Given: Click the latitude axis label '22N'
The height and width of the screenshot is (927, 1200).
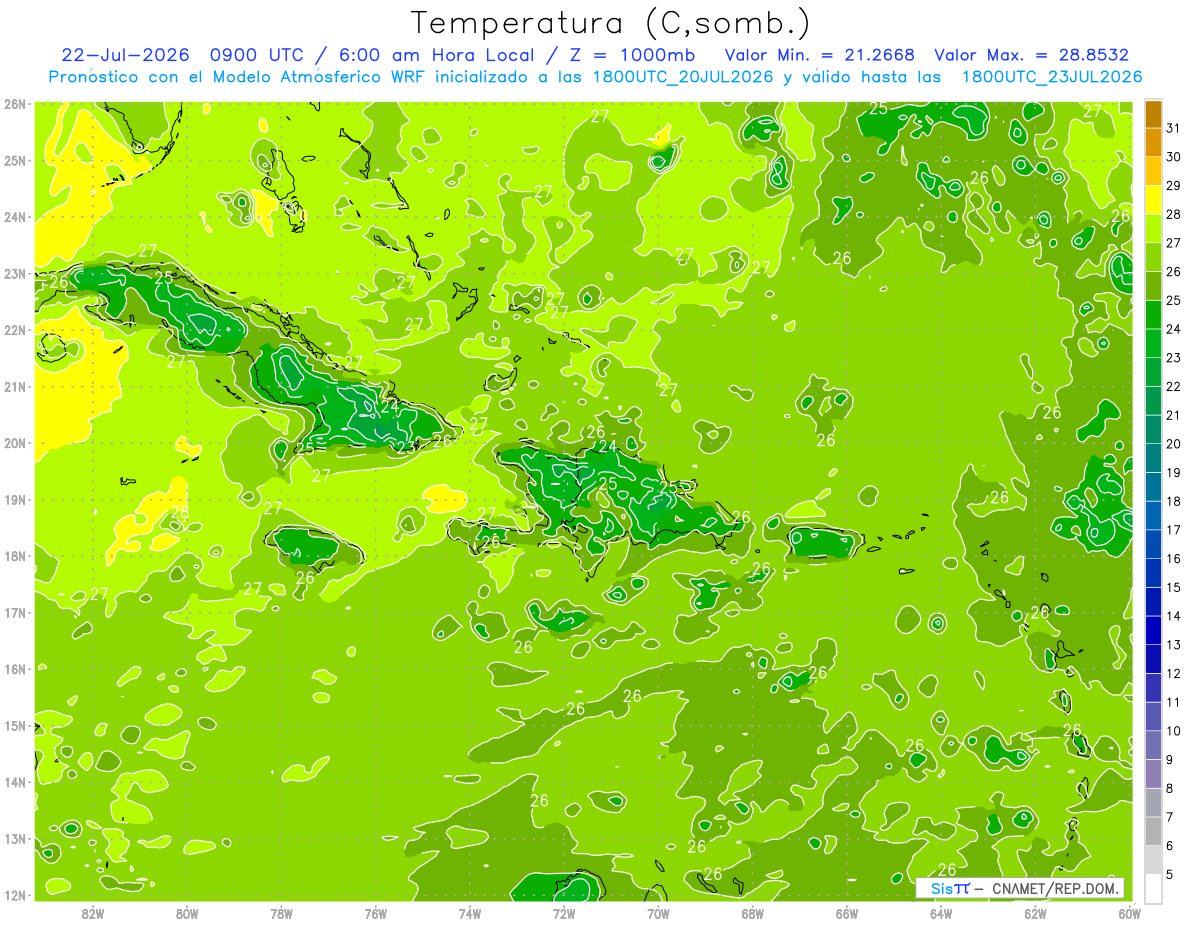Looking at the screenshot, I should coord(15,330).
